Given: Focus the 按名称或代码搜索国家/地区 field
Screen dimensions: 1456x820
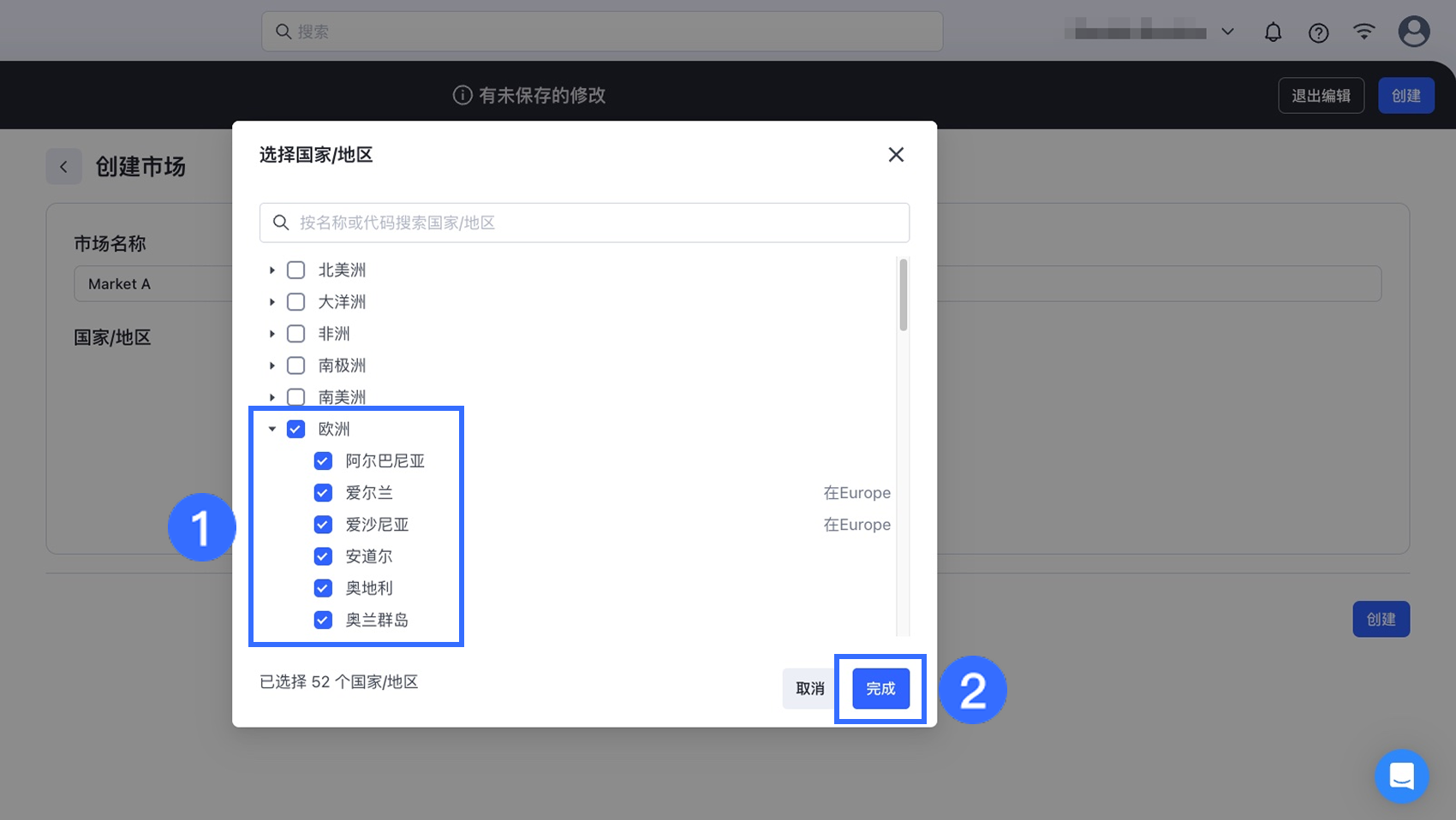Looking at the screenshot, I should (584, 223).
